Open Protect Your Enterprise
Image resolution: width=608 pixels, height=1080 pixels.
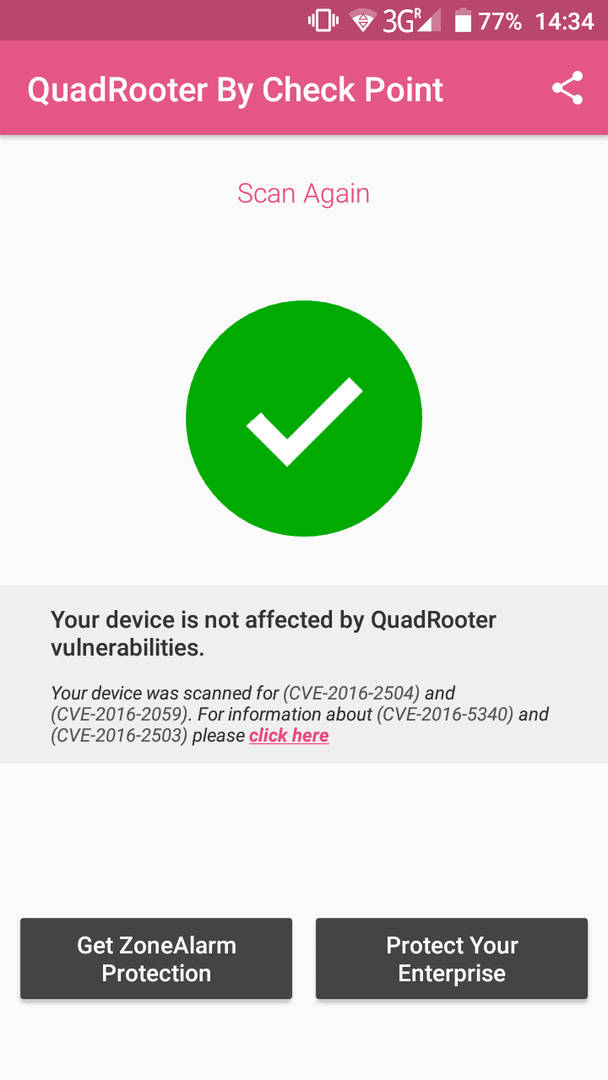pos(452,958)
